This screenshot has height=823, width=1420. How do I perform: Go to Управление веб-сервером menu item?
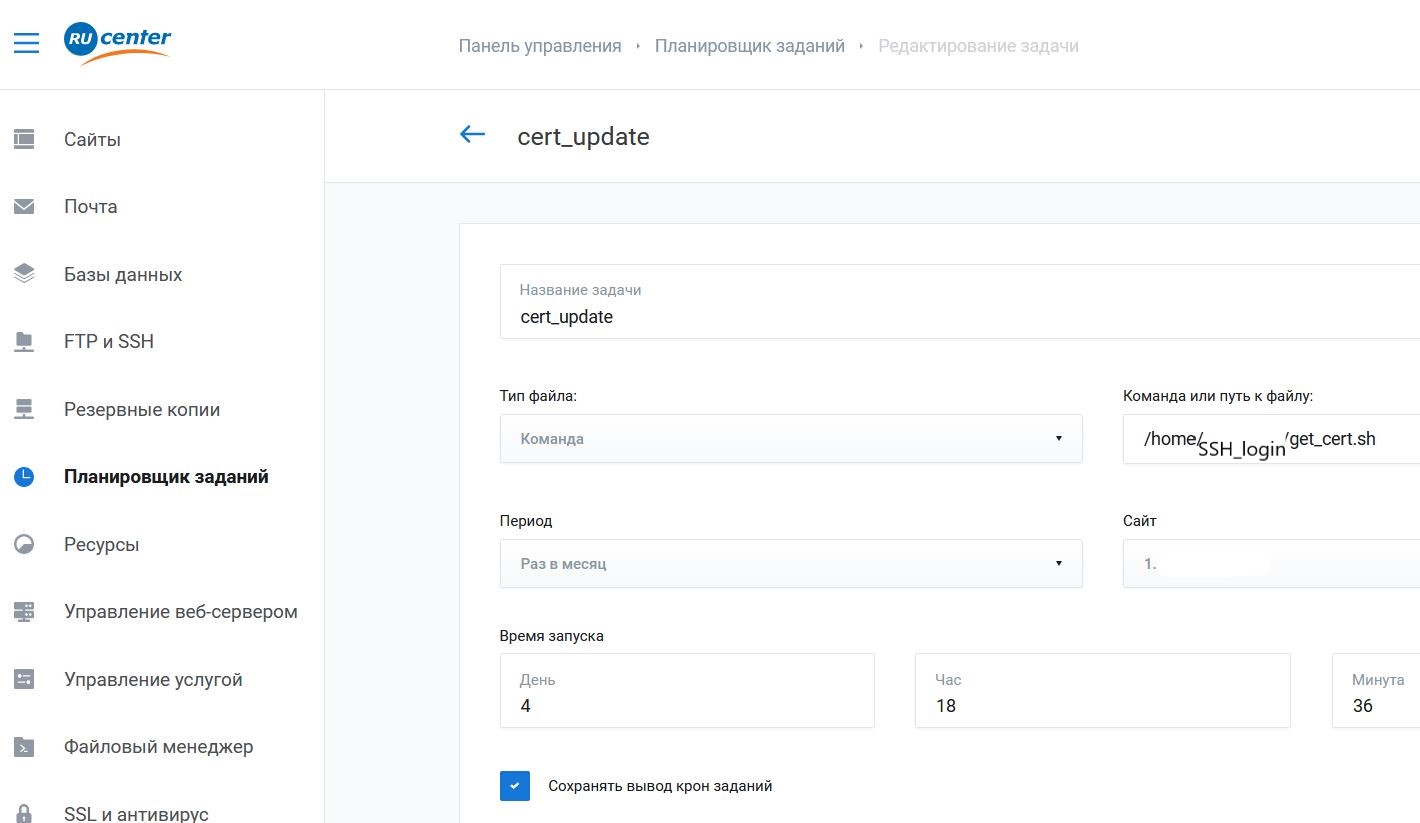[x=180, y=612]
